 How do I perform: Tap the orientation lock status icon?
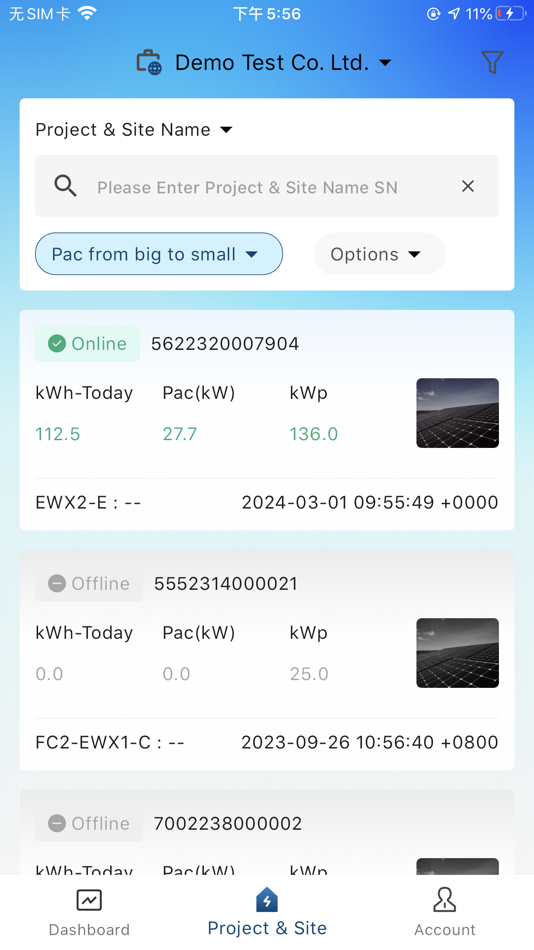pos(433,13)
